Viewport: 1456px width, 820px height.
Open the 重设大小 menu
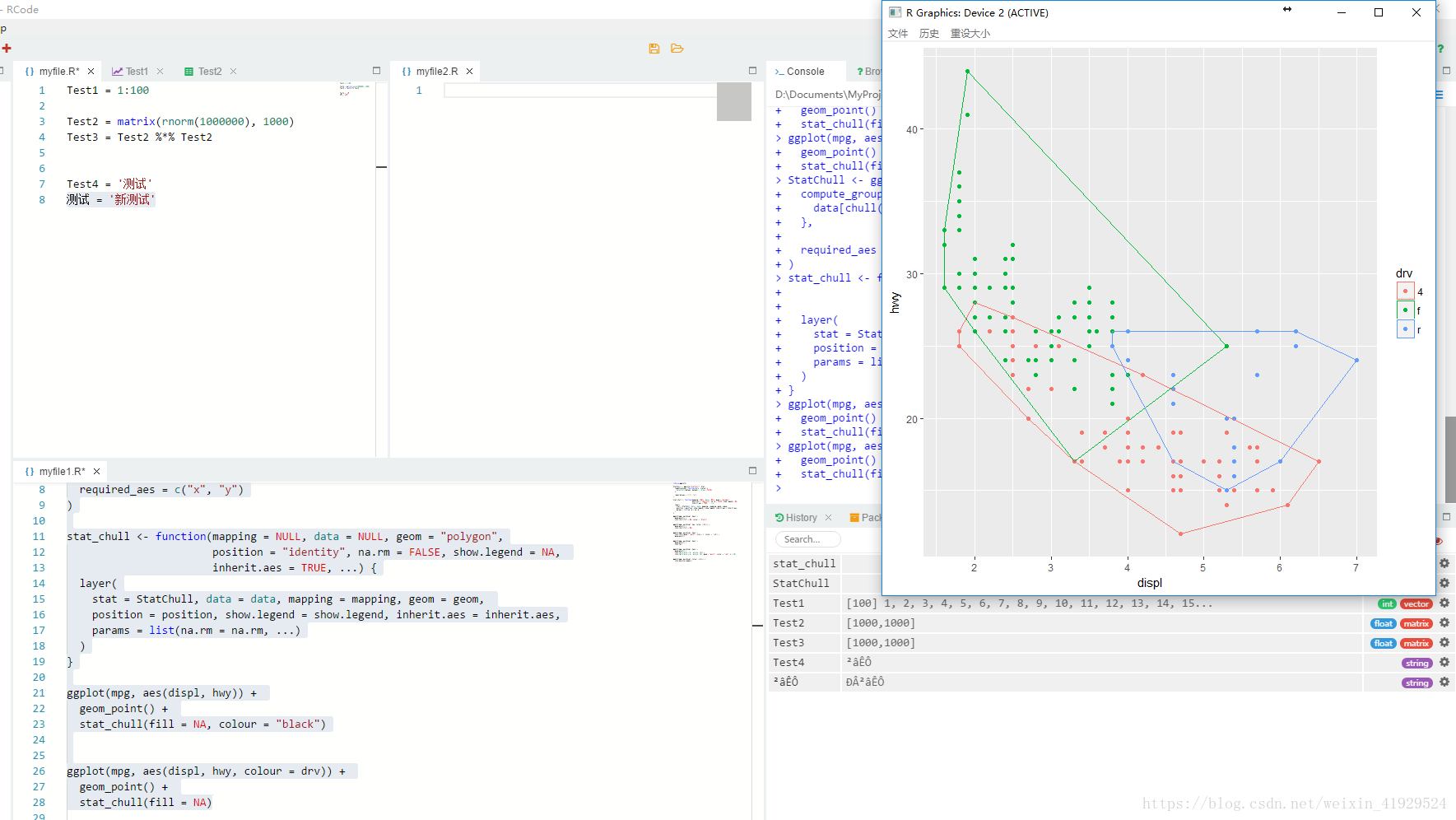970,34
